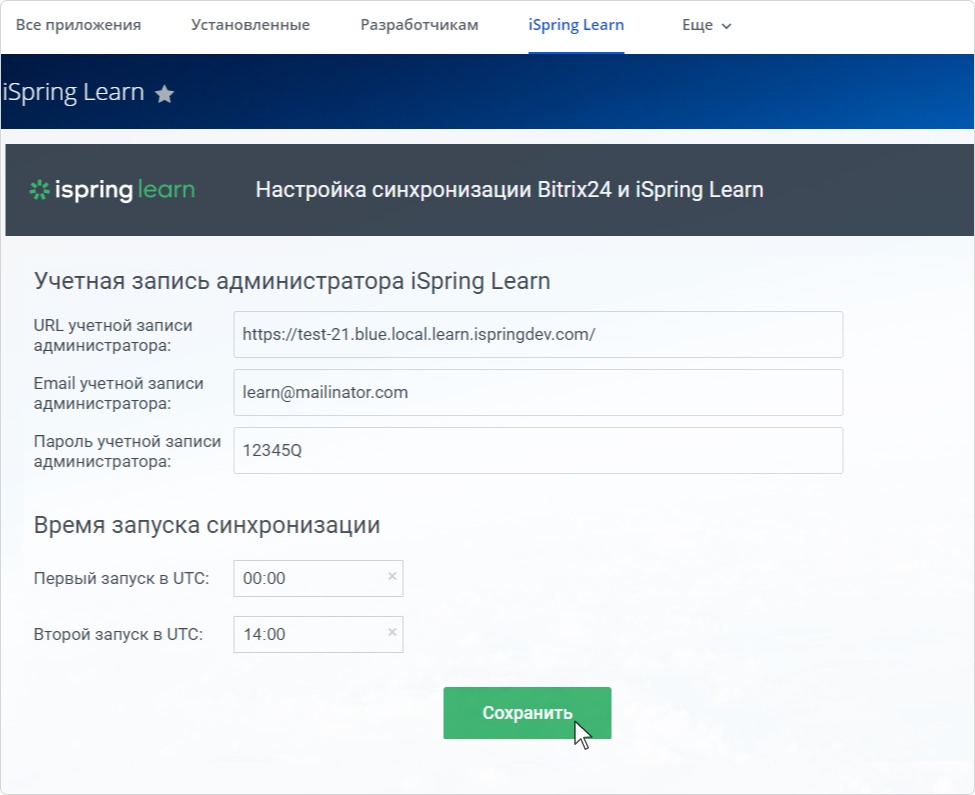Image resolution: width=975 pixels, height=795 pixels.
Task: Switch to the Установленные tab
Action: [x=251, y=25]
